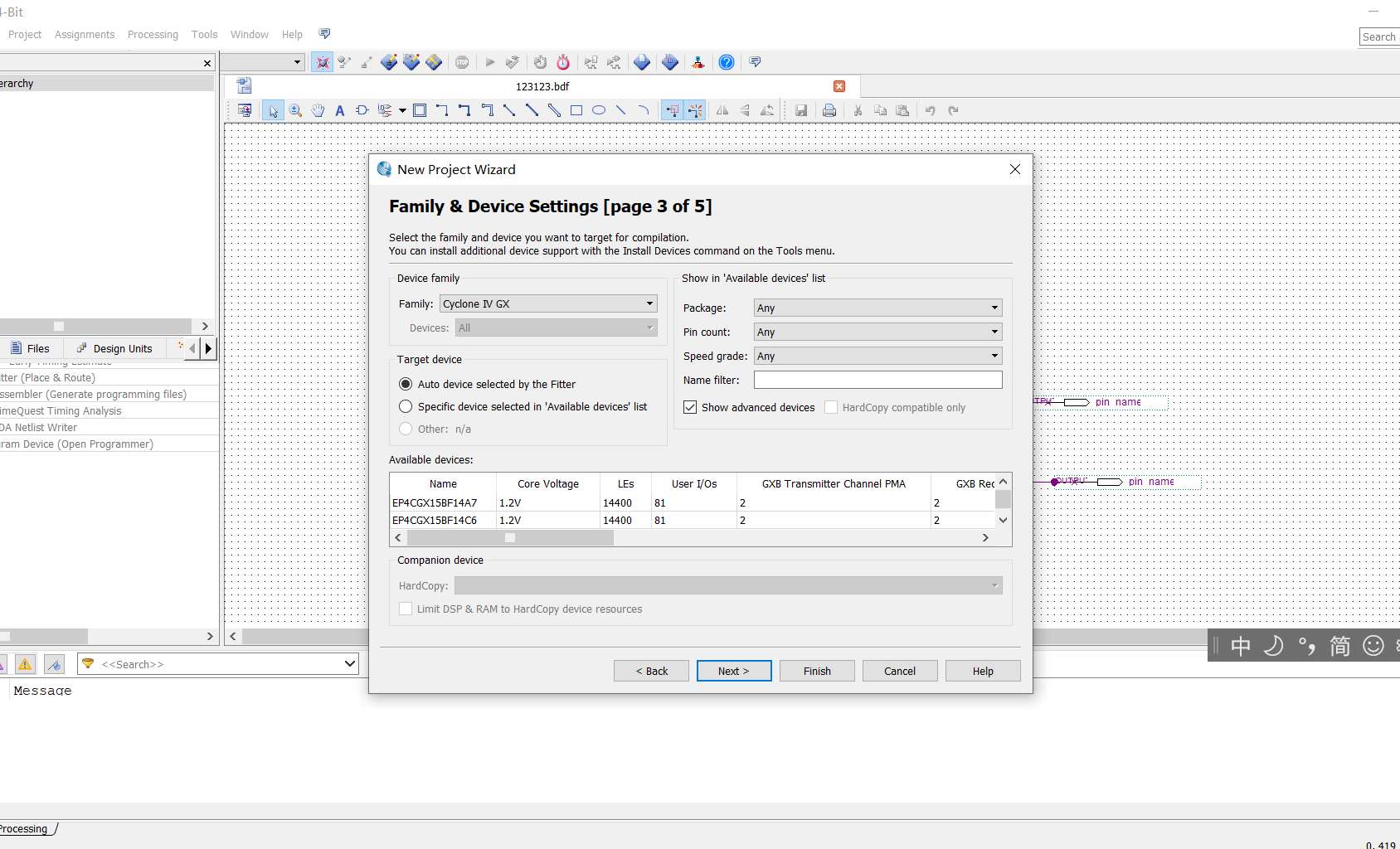Viewport: 1400px width, 849px height.
Task: Select 'Auto device selected by the Fitter'
Action: (x=488, y=384)
